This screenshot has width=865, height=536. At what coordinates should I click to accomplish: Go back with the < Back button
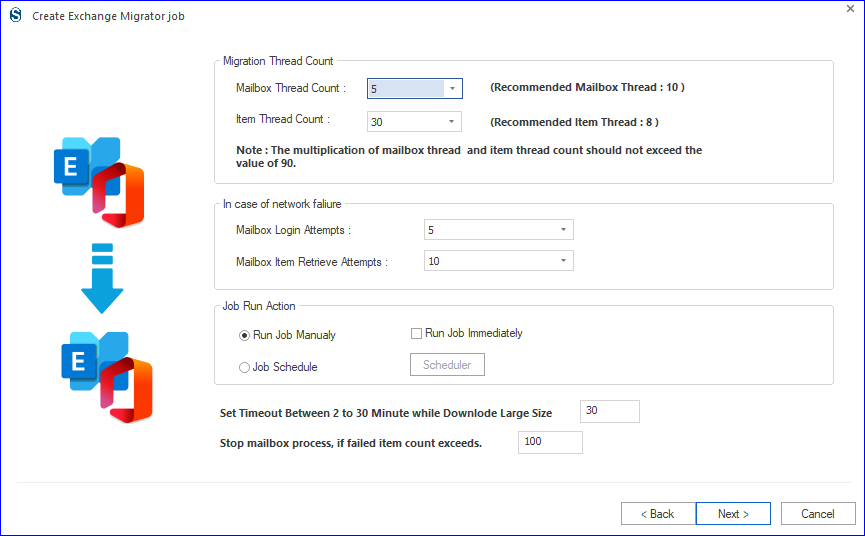click(x=658, y=514)
